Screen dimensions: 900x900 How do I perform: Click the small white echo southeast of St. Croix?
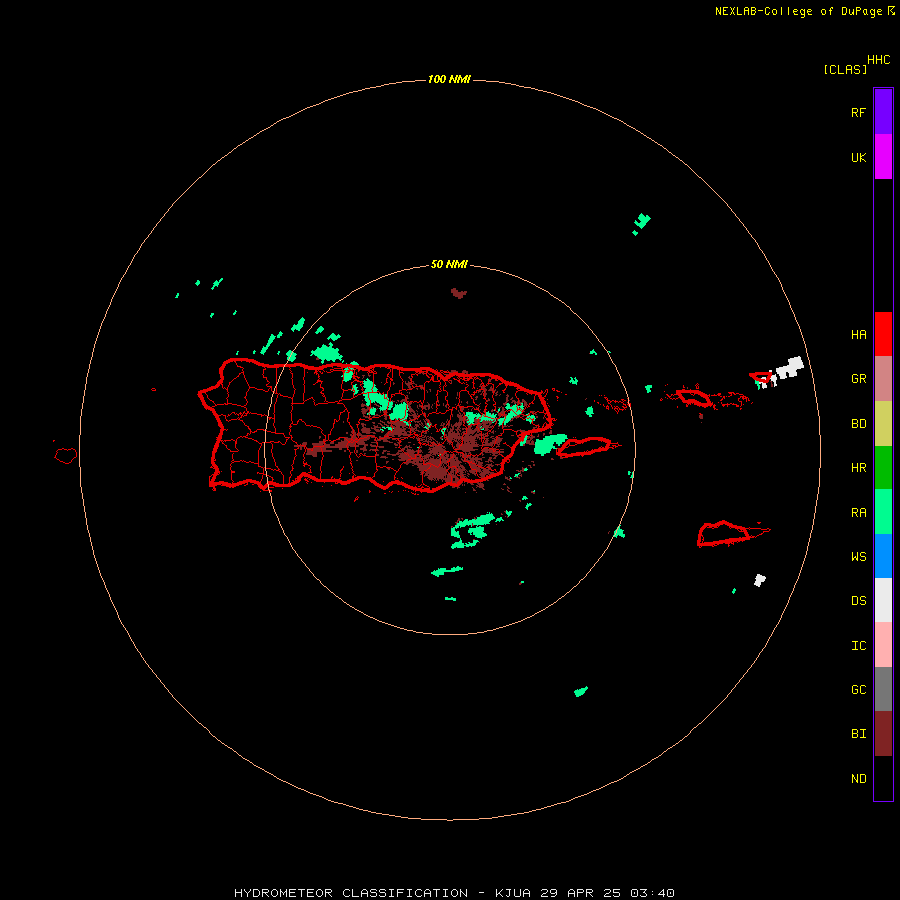759,580
